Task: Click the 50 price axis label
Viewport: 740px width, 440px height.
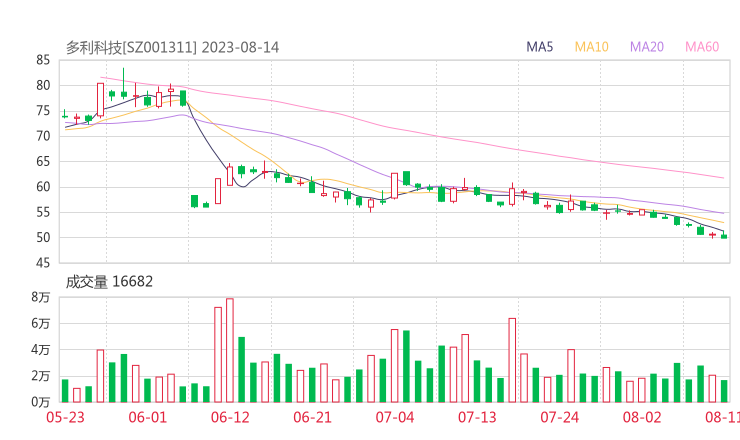Action: click(42, 237)
